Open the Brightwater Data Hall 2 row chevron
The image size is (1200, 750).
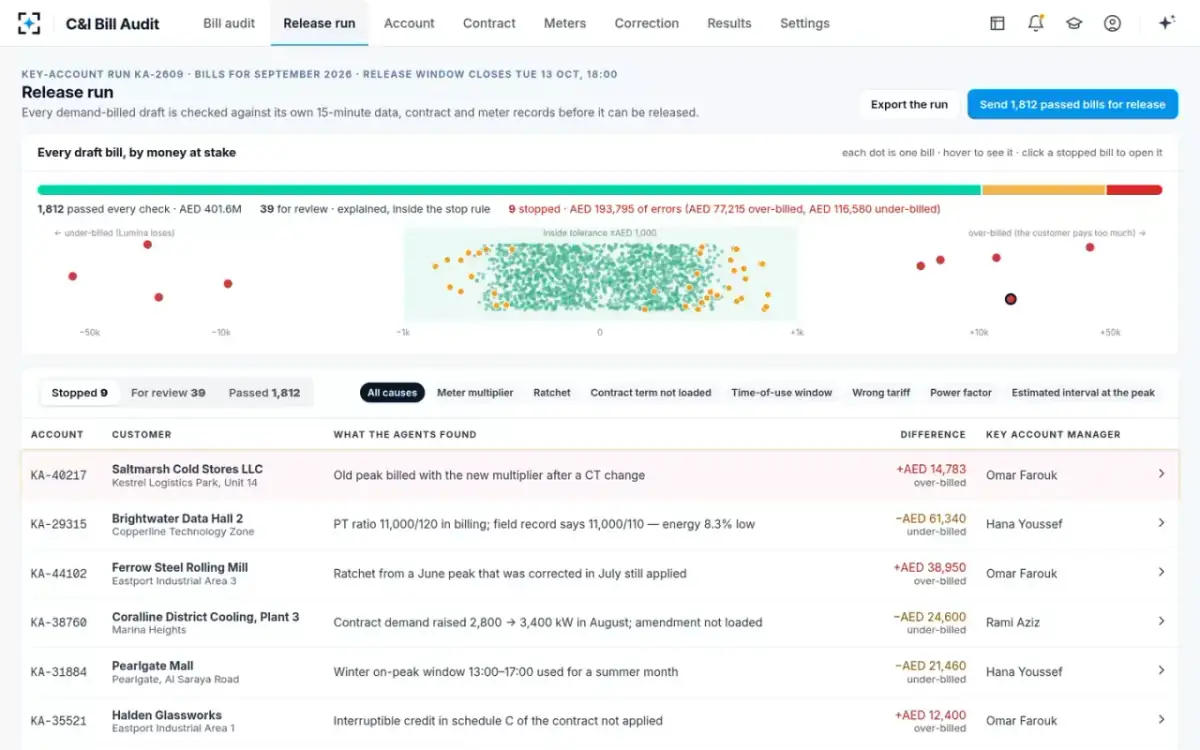tap(1161, 523)
